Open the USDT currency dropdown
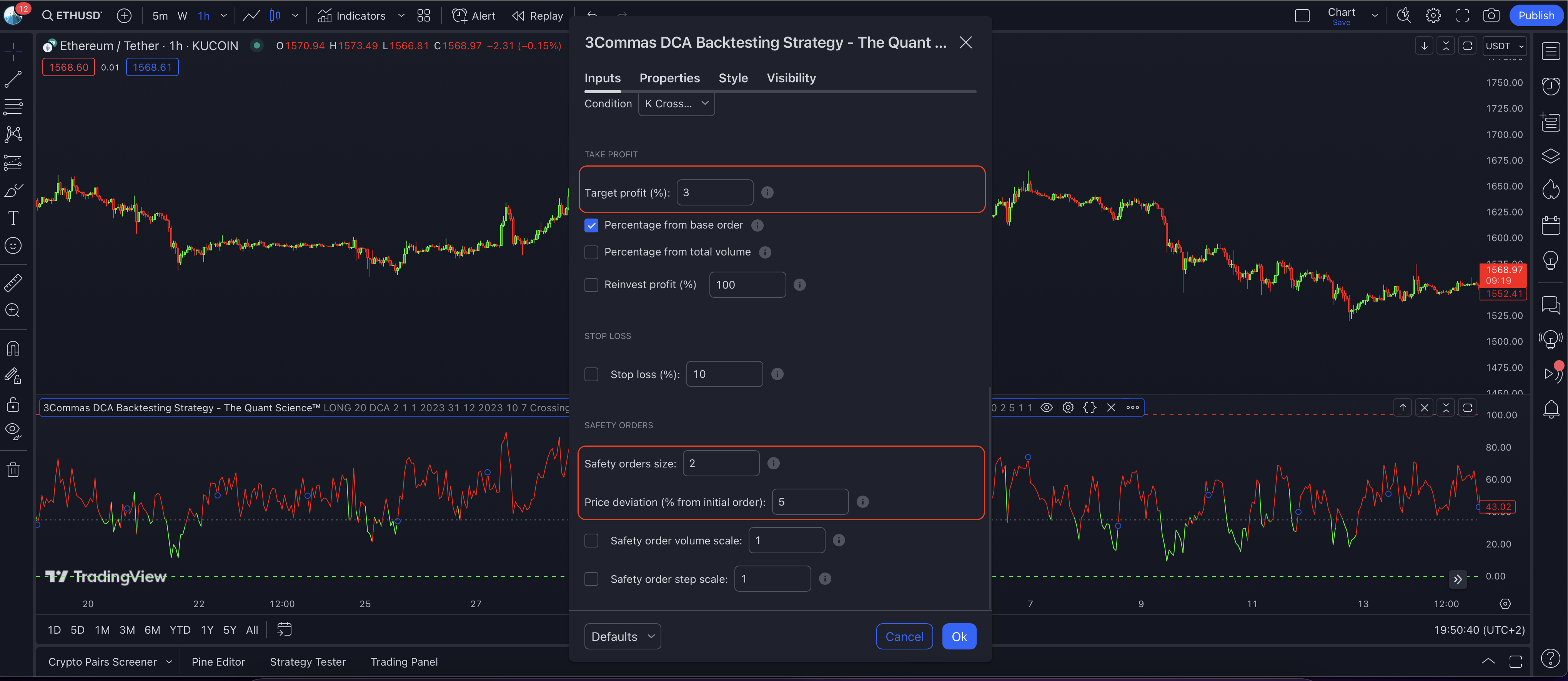1568x681 pixels. [1503, 46]
